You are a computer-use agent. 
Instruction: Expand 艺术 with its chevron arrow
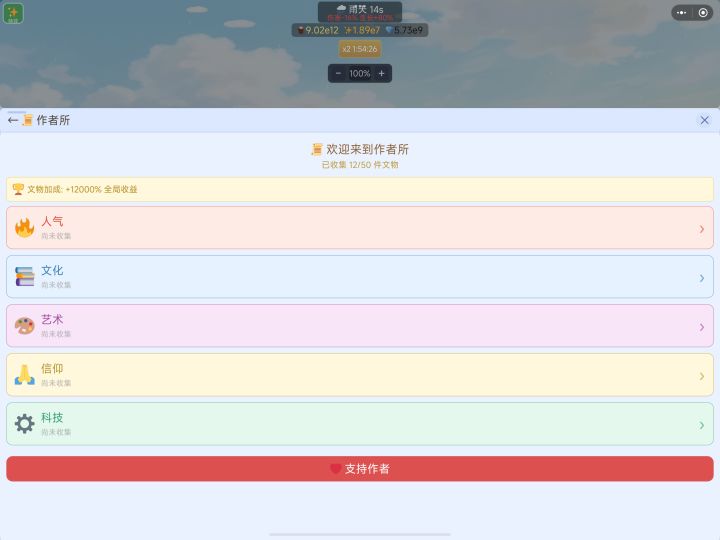click(x=702, y=327)
